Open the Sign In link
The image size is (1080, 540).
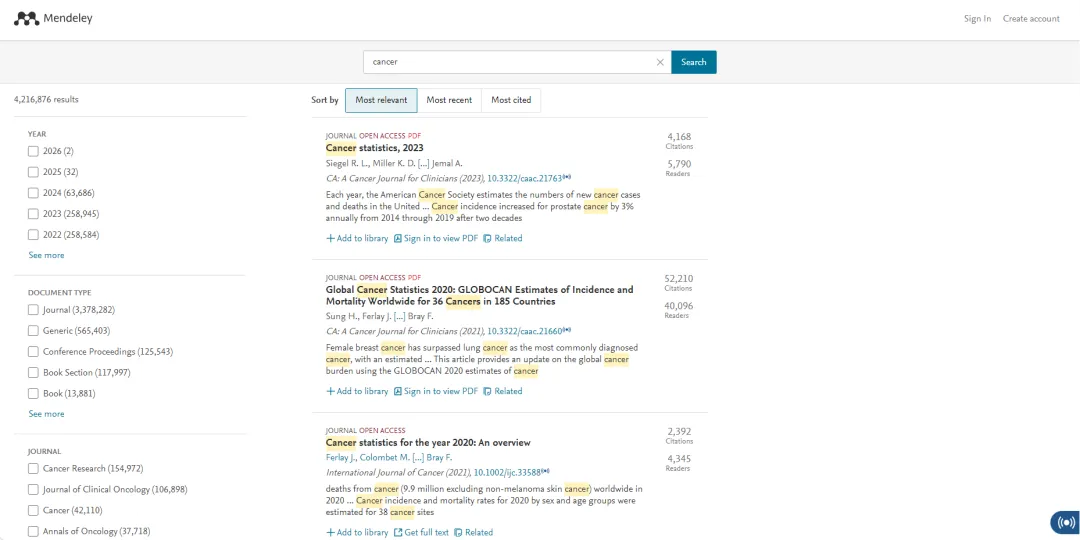[977, 19]
